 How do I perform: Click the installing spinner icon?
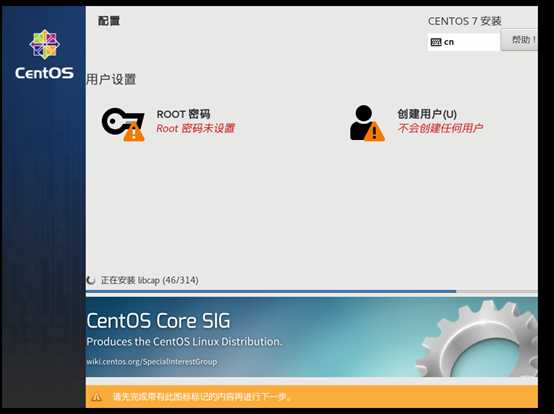click(91, 280)
